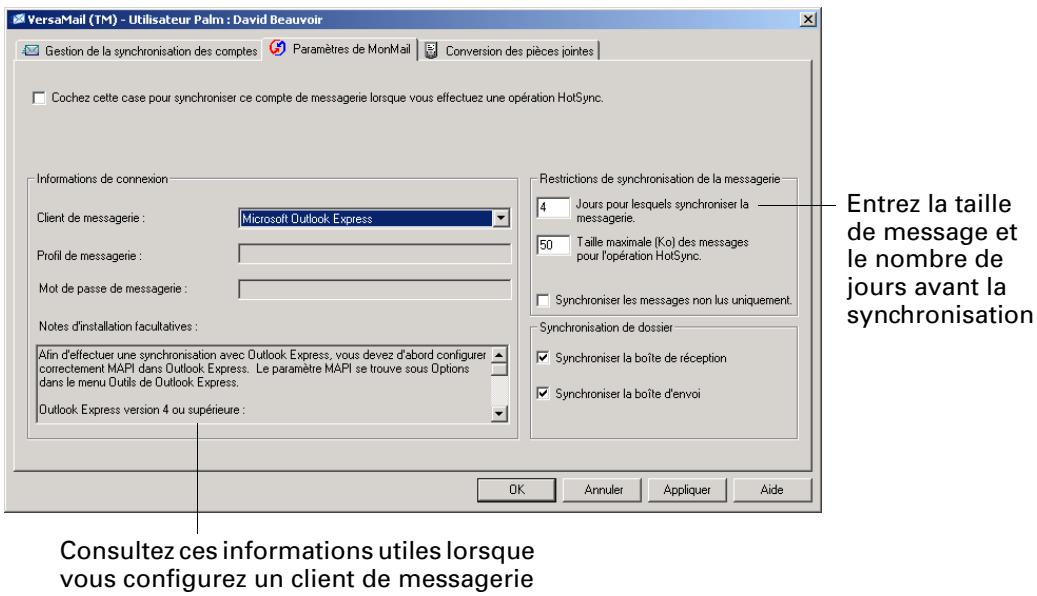Click the Mot de passe de messagerie field
This screenshot has height=596, width=1037.
click(x=374, y=289)
